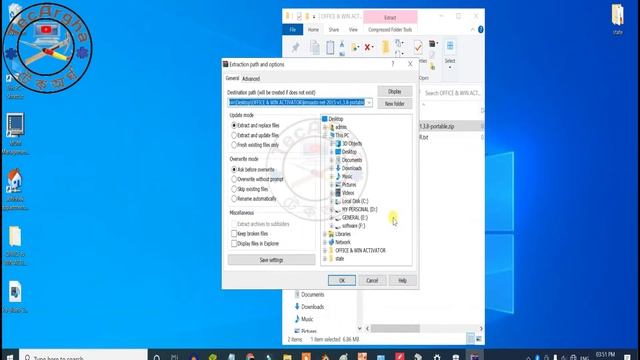640x360 pixels.
Task: Expand MY PERSONAL (D:) drive node
Action: pos(332,209)
